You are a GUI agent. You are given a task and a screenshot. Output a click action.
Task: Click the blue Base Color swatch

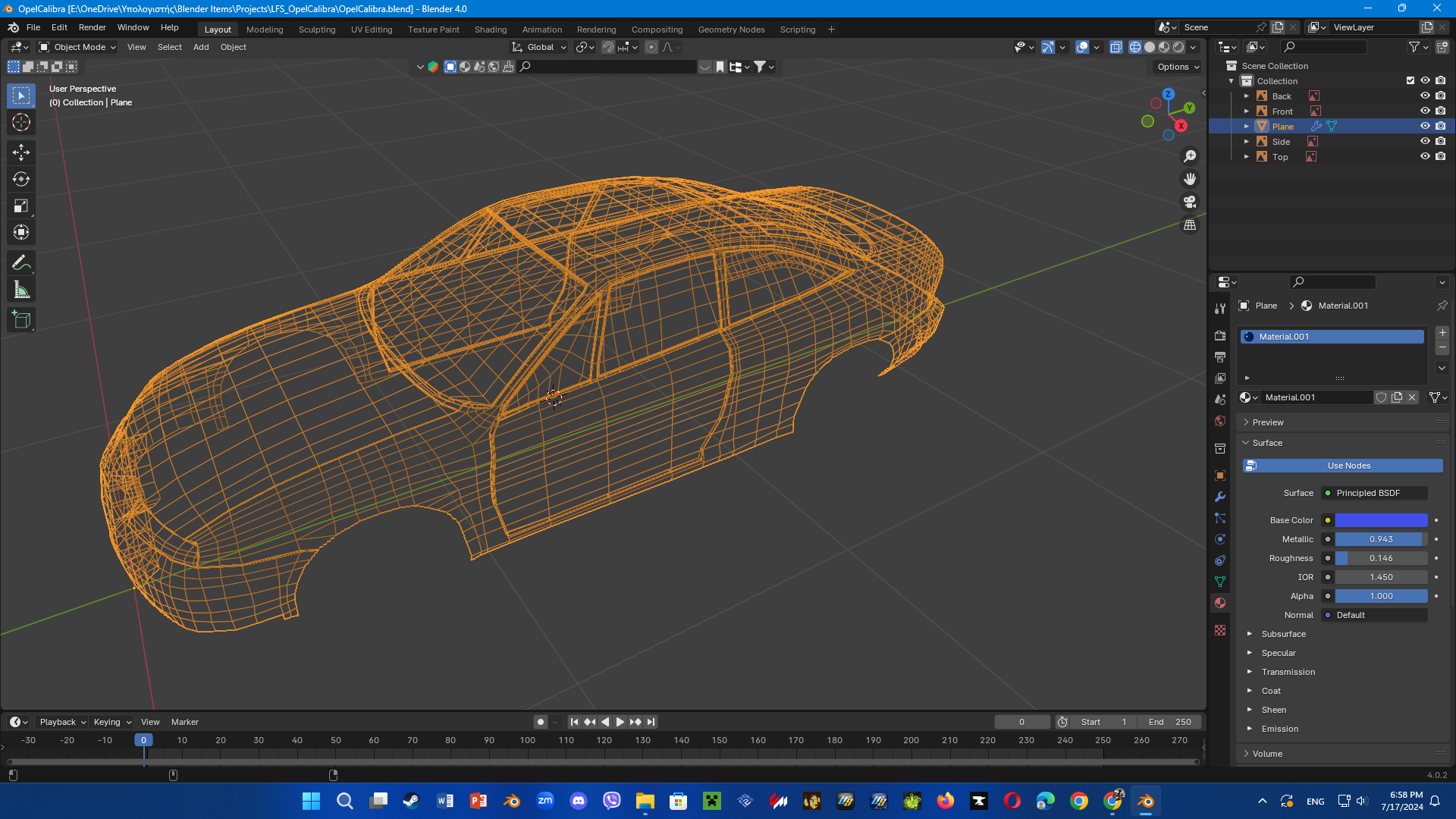pos(1381,520)
